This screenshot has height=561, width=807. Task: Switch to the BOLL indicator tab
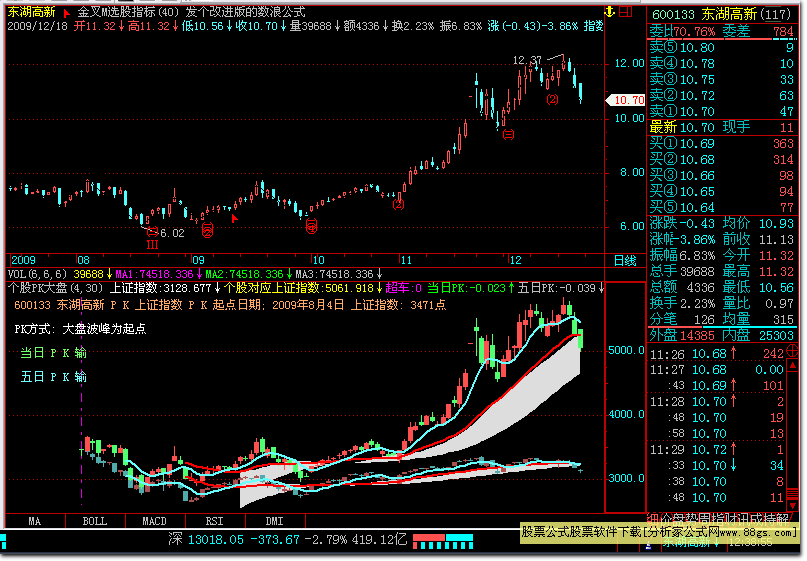click(x=94, y=521)
